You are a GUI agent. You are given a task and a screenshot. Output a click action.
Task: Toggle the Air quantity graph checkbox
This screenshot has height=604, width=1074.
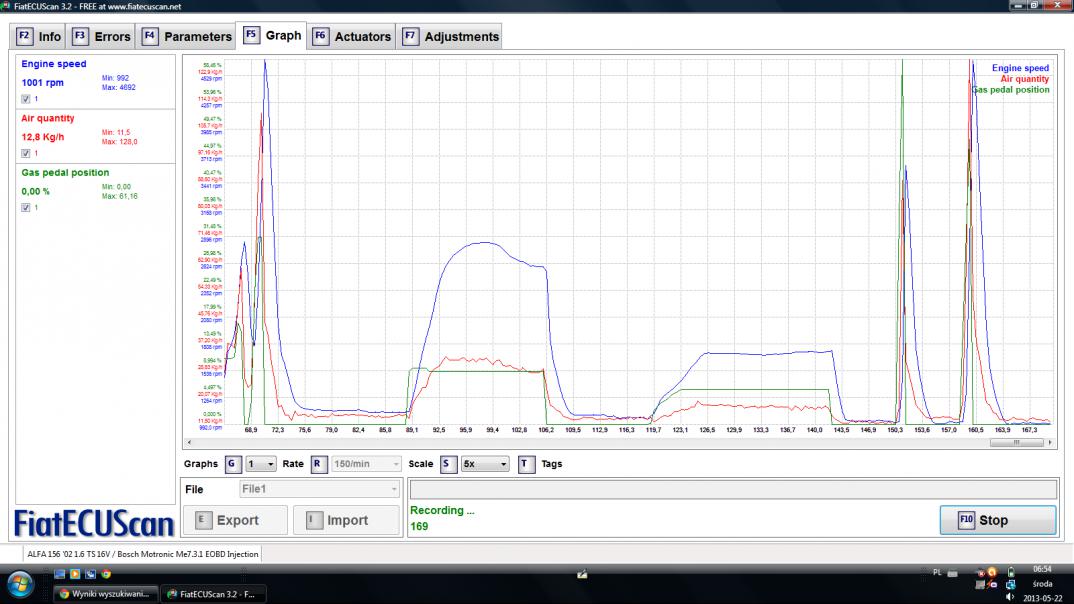(x=26, y=153)
